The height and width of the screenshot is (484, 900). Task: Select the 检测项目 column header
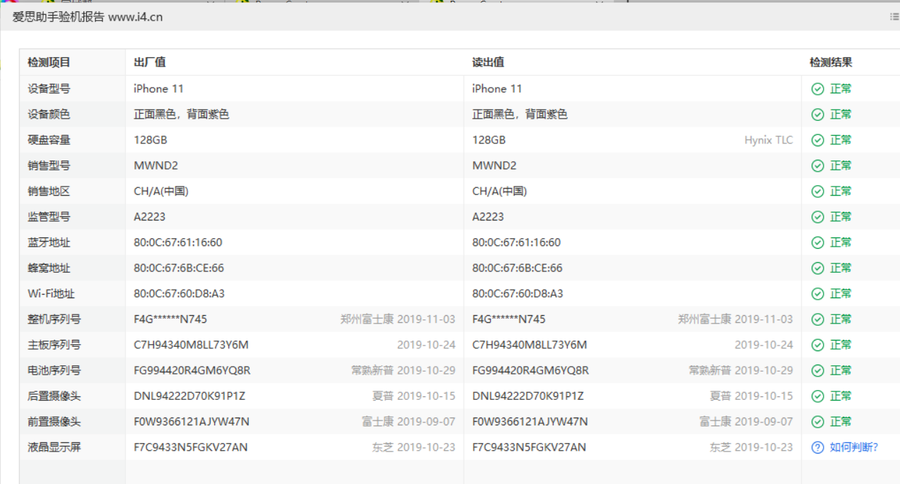49,63
